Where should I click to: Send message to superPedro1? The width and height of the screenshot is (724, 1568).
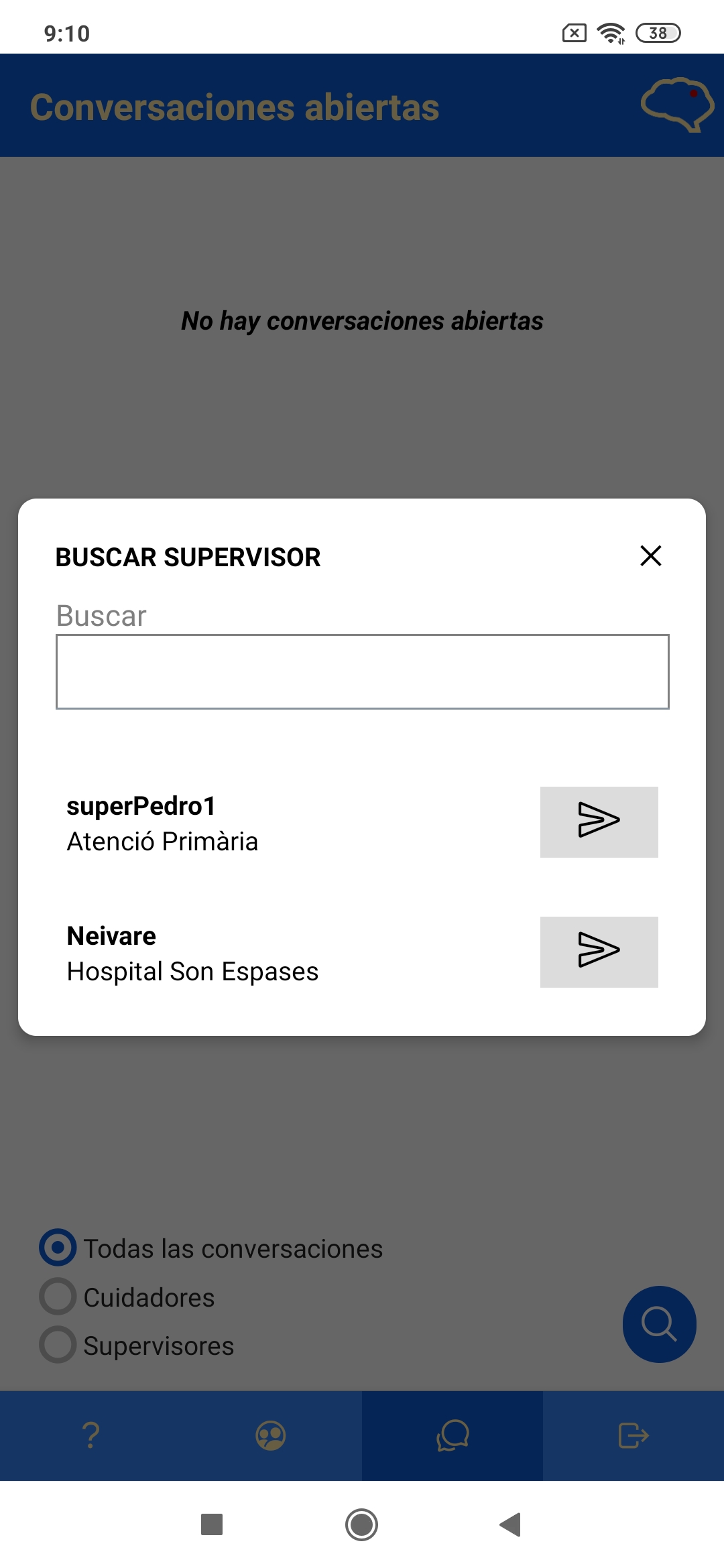point(599,822)
